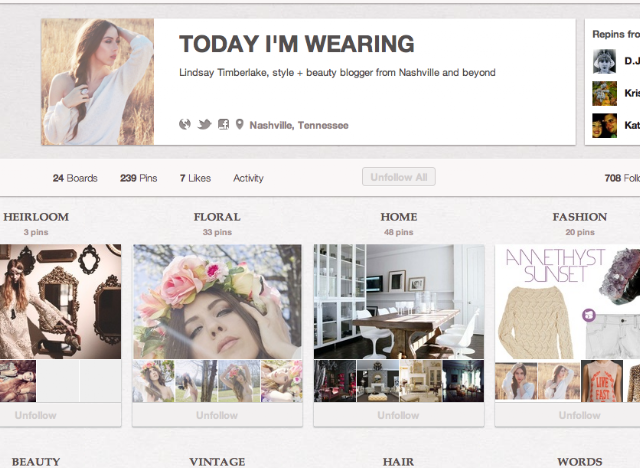Image resolution: width=640 pixels, height=468 pixels.
Task: Click the 708 followers count
Action: click(622, 178)
